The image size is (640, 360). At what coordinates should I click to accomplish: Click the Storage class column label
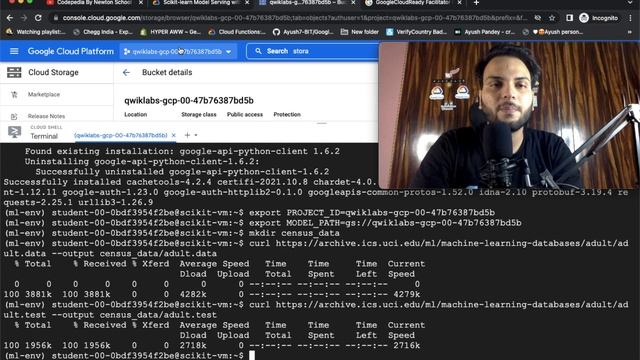[x=199, y=115]
